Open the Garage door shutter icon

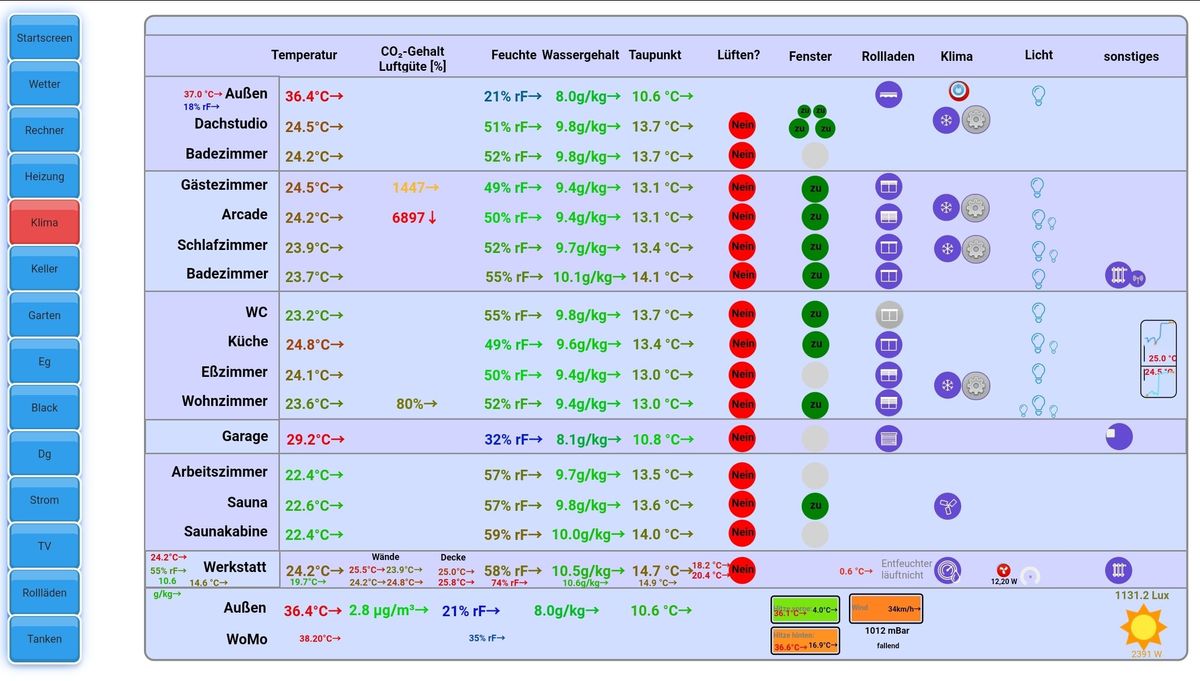888,438
